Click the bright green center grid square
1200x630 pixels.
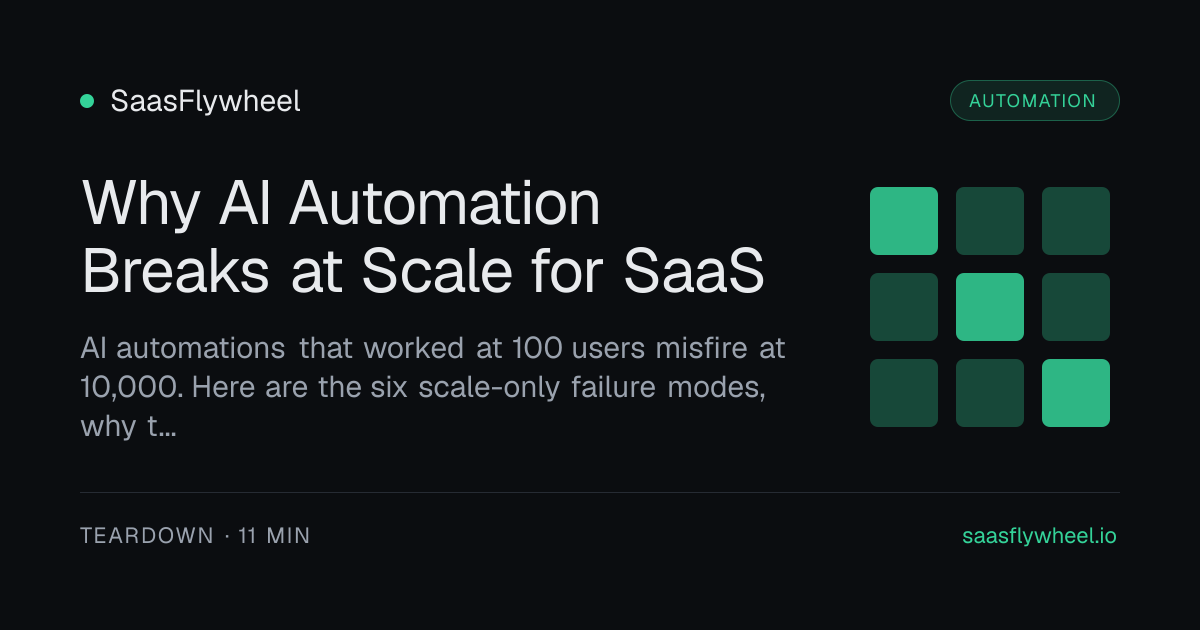[x=990, y=307]
